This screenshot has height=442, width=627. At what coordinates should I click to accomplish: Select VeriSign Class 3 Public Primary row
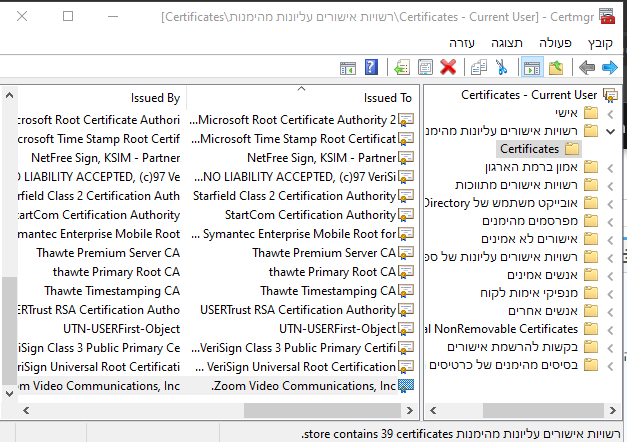[216, 348]
